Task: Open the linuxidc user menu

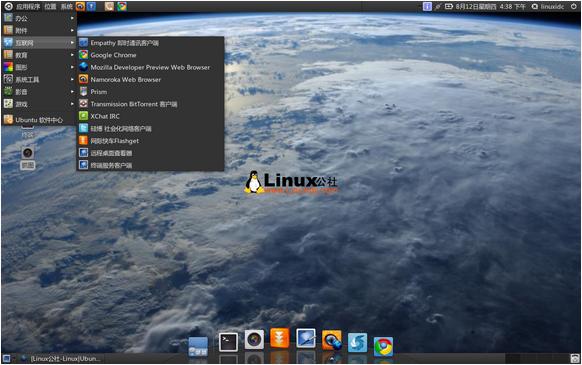Action: [x=548, y=6]
